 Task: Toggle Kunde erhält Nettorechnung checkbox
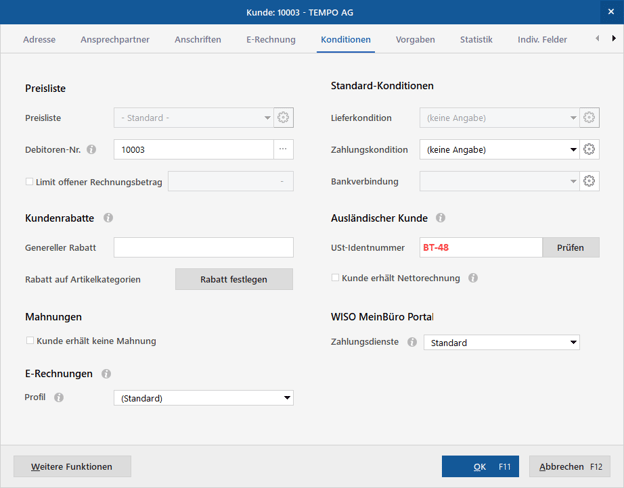(336, 278)
